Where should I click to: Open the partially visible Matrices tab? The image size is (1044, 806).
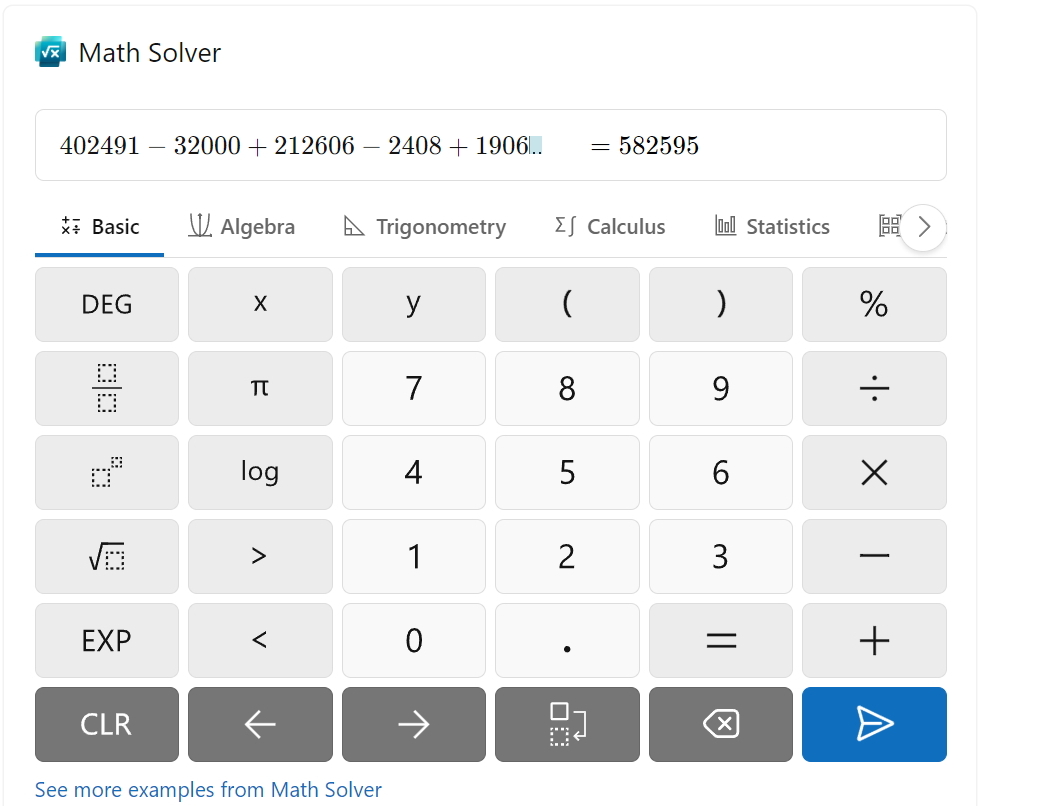(x=890, y=226)
